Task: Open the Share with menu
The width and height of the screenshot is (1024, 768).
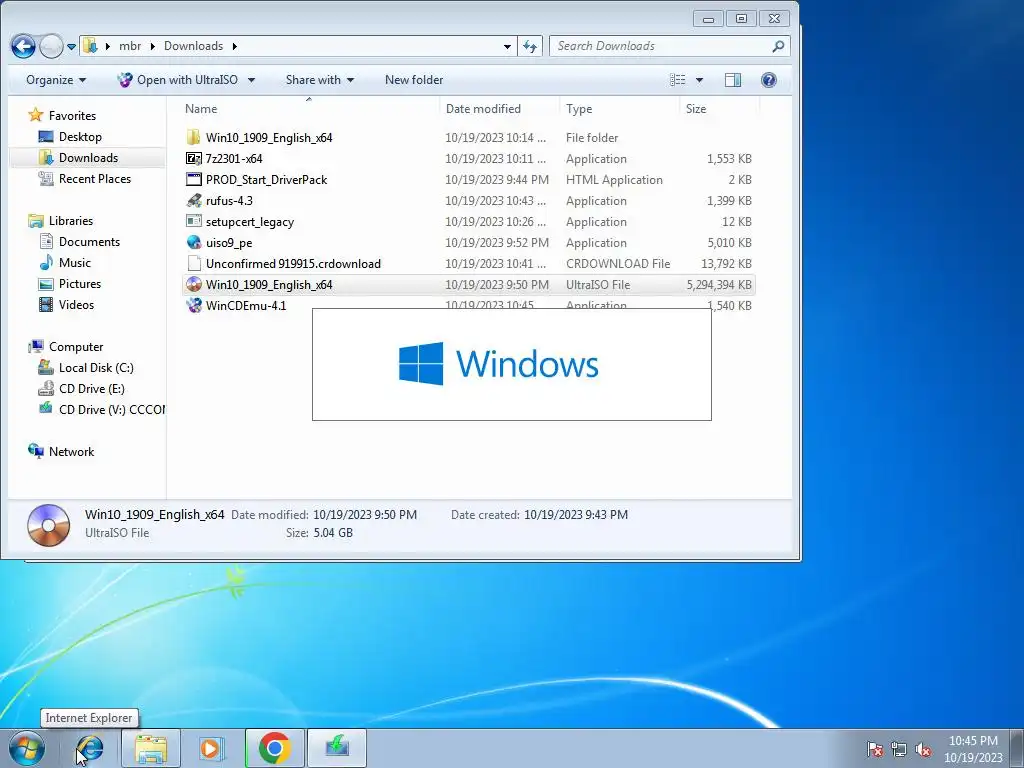Action: 319,80
